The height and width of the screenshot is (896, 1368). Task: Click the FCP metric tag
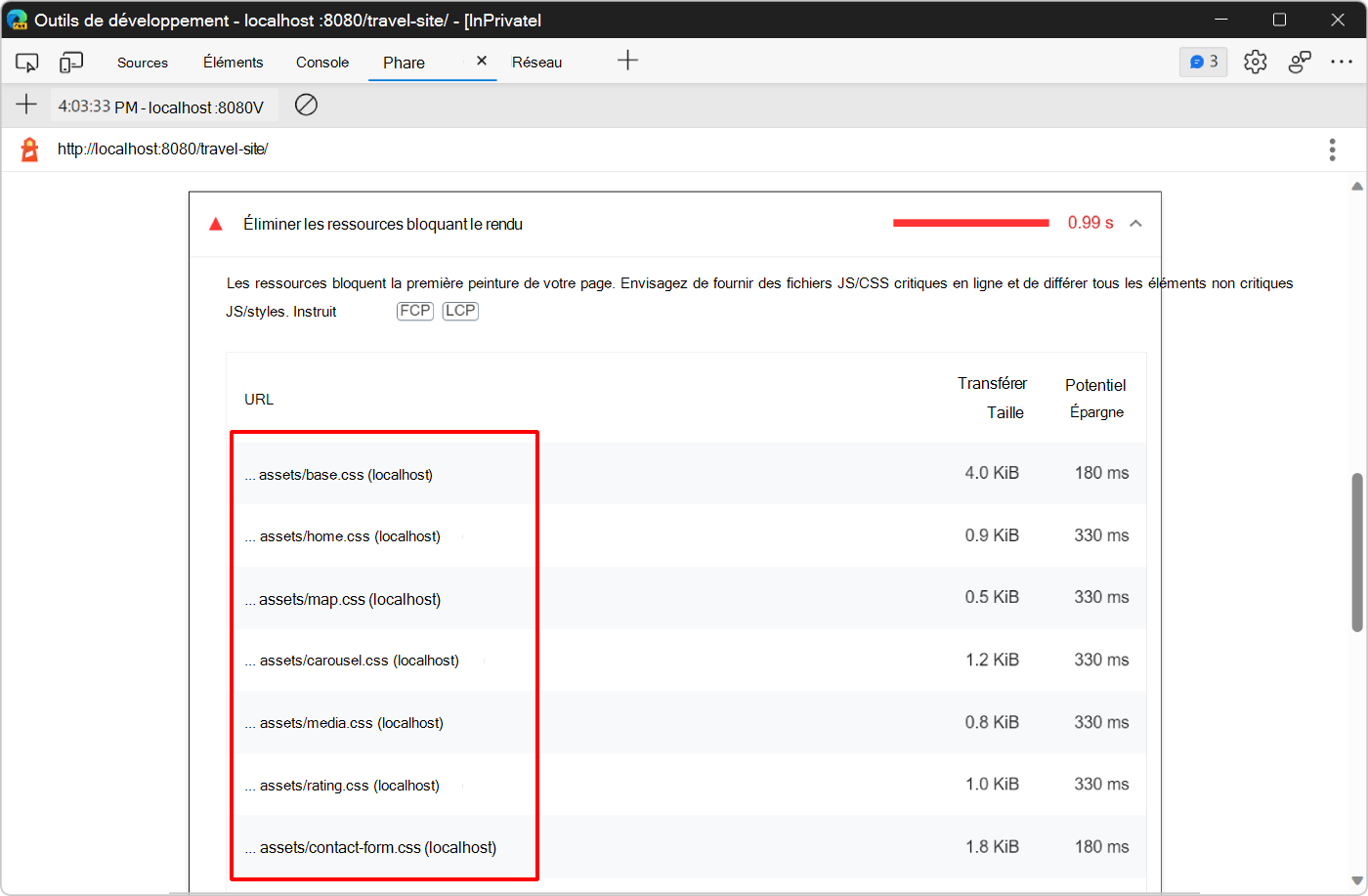[415, 311]
